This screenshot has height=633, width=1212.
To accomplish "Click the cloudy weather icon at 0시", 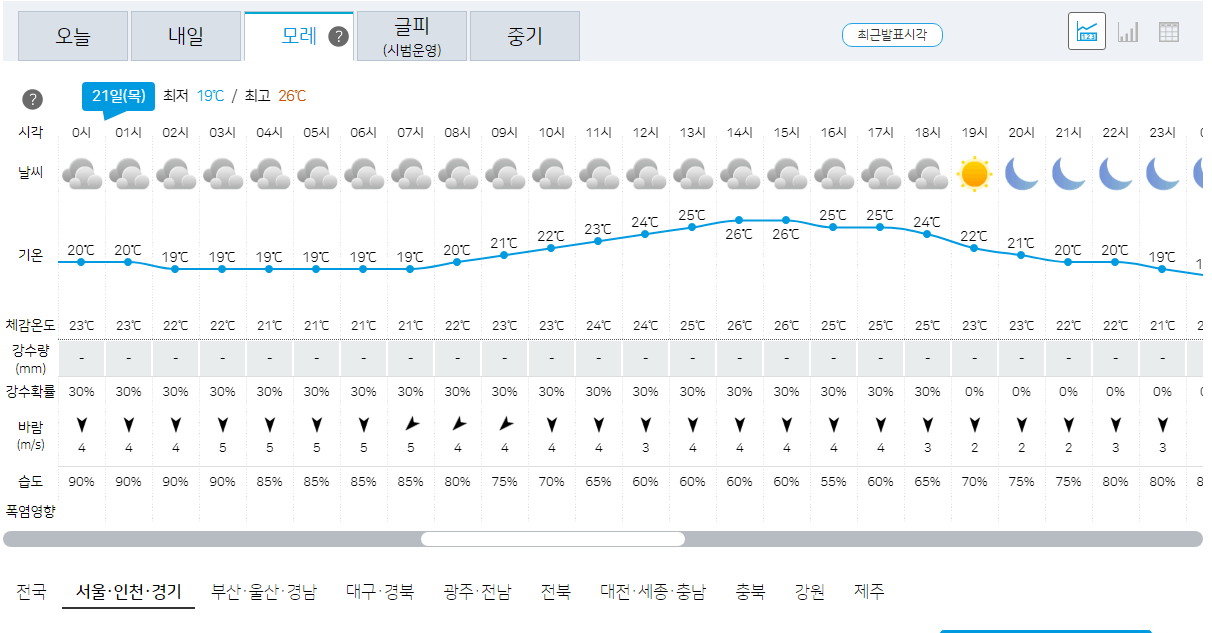I will [x=81, y=172].
